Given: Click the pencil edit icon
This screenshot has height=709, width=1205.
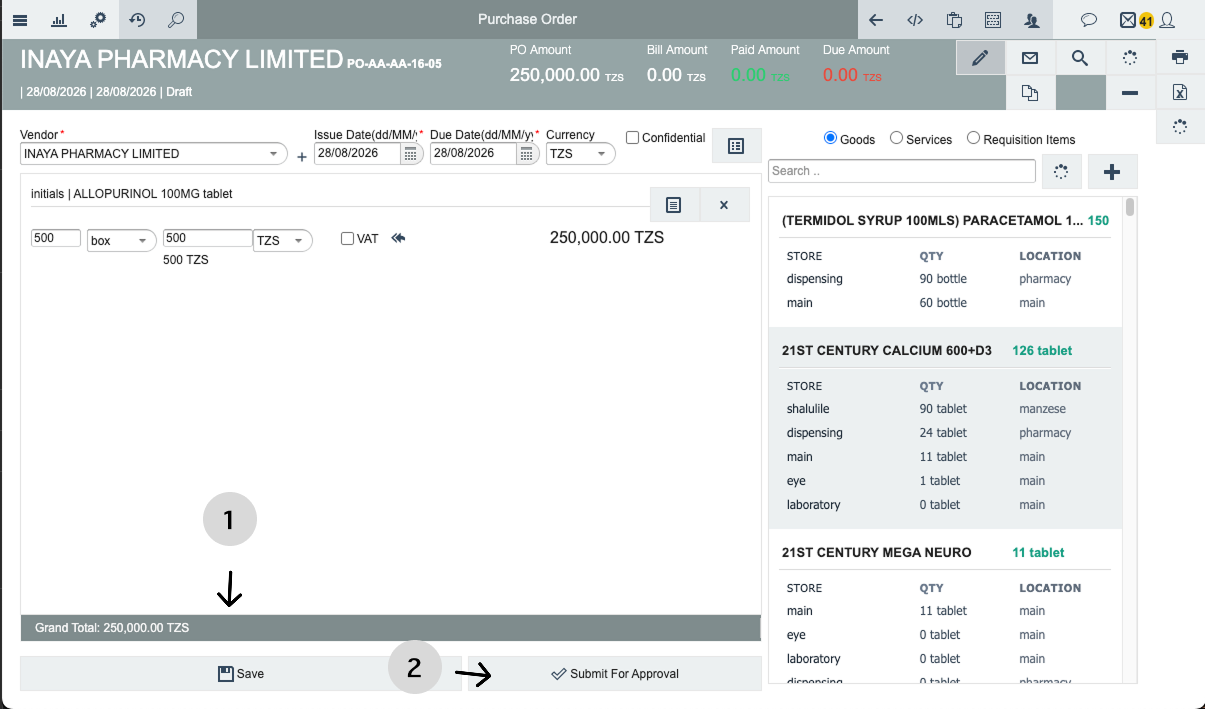Looking at the screenshot, I should pyautogui.click(x=981, y=57).
